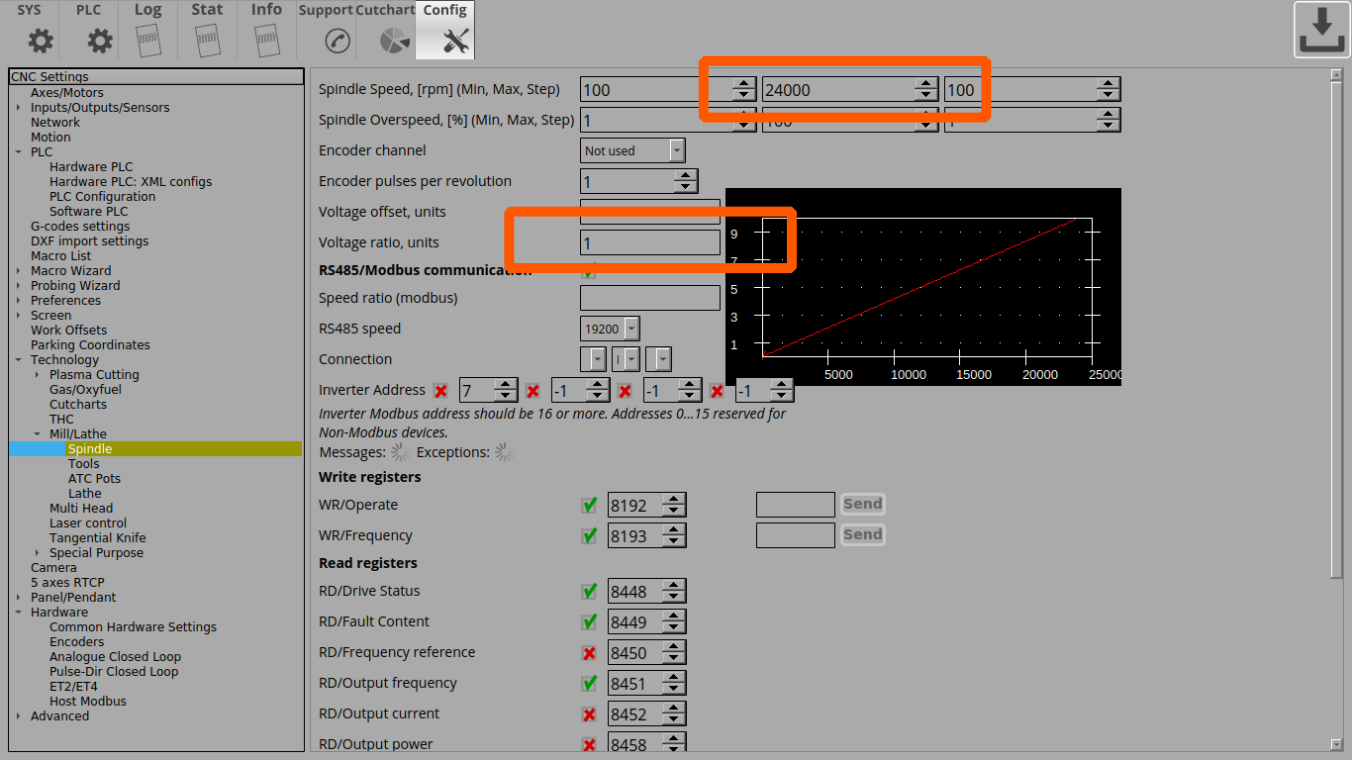The width and height of the screenshot is (1352, 760).
Task: Toggle the RD/Drive Status checkbox
Action: [x=589, y=592]
